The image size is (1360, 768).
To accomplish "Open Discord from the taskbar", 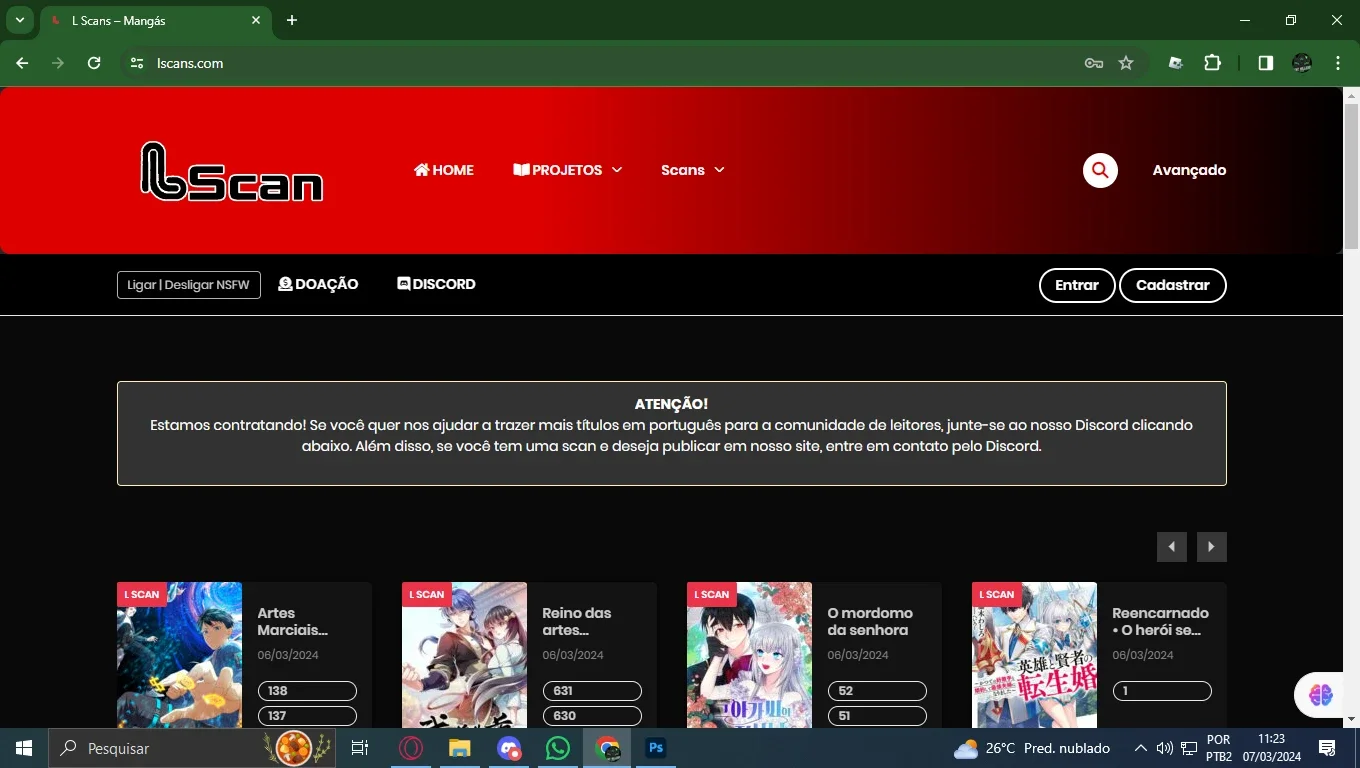I will [509, 748].
